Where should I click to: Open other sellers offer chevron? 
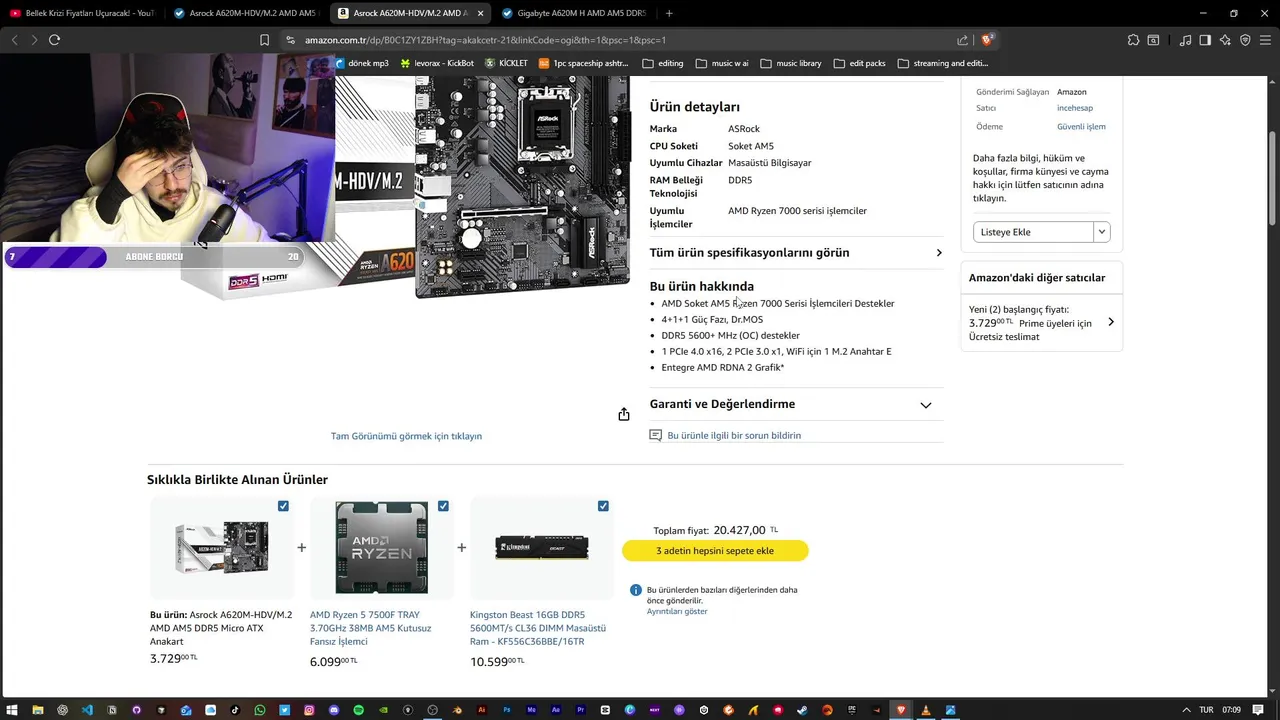point(1111,322)
